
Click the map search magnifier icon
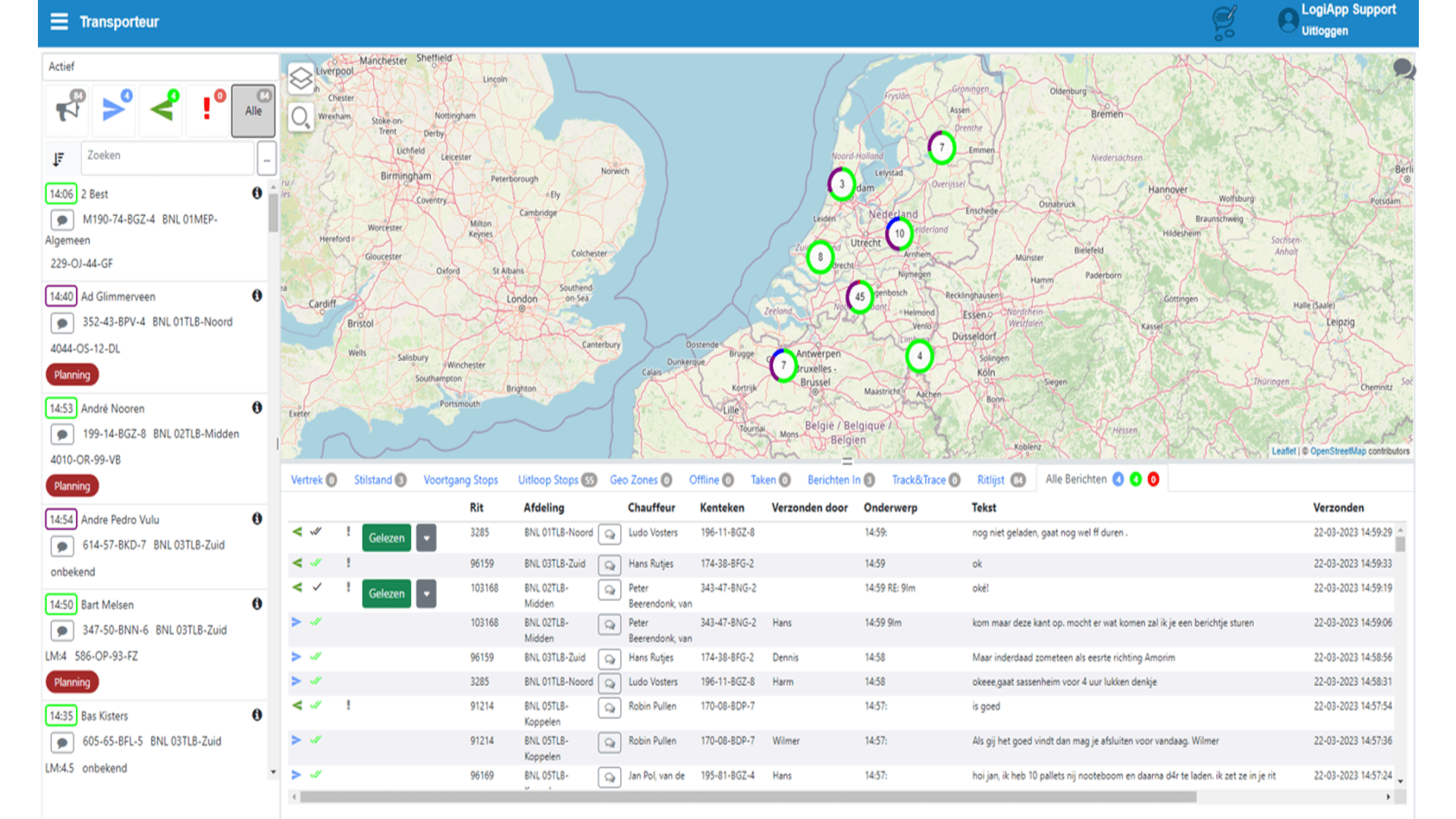point(300,118)
